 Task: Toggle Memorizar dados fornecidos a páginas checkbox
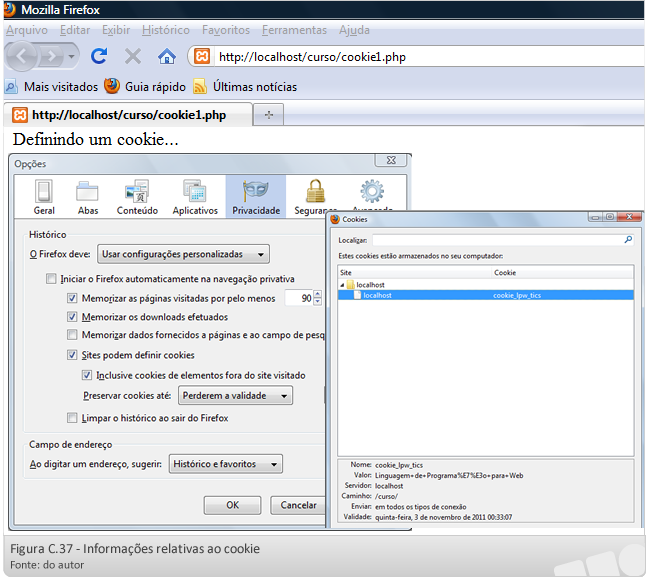tap(72, 335)
